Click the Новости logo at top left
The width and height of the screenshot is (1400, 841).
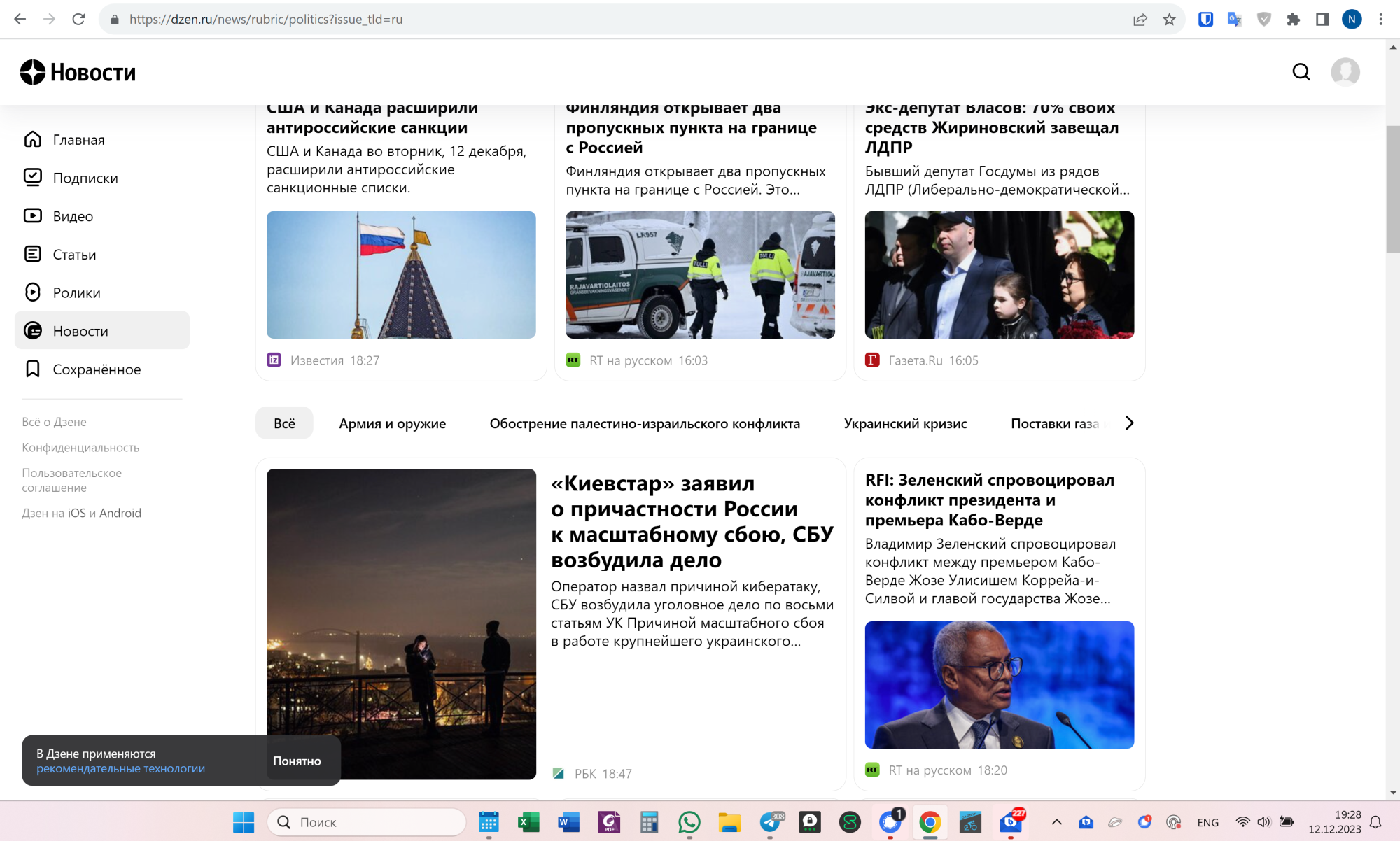point(78,71)
